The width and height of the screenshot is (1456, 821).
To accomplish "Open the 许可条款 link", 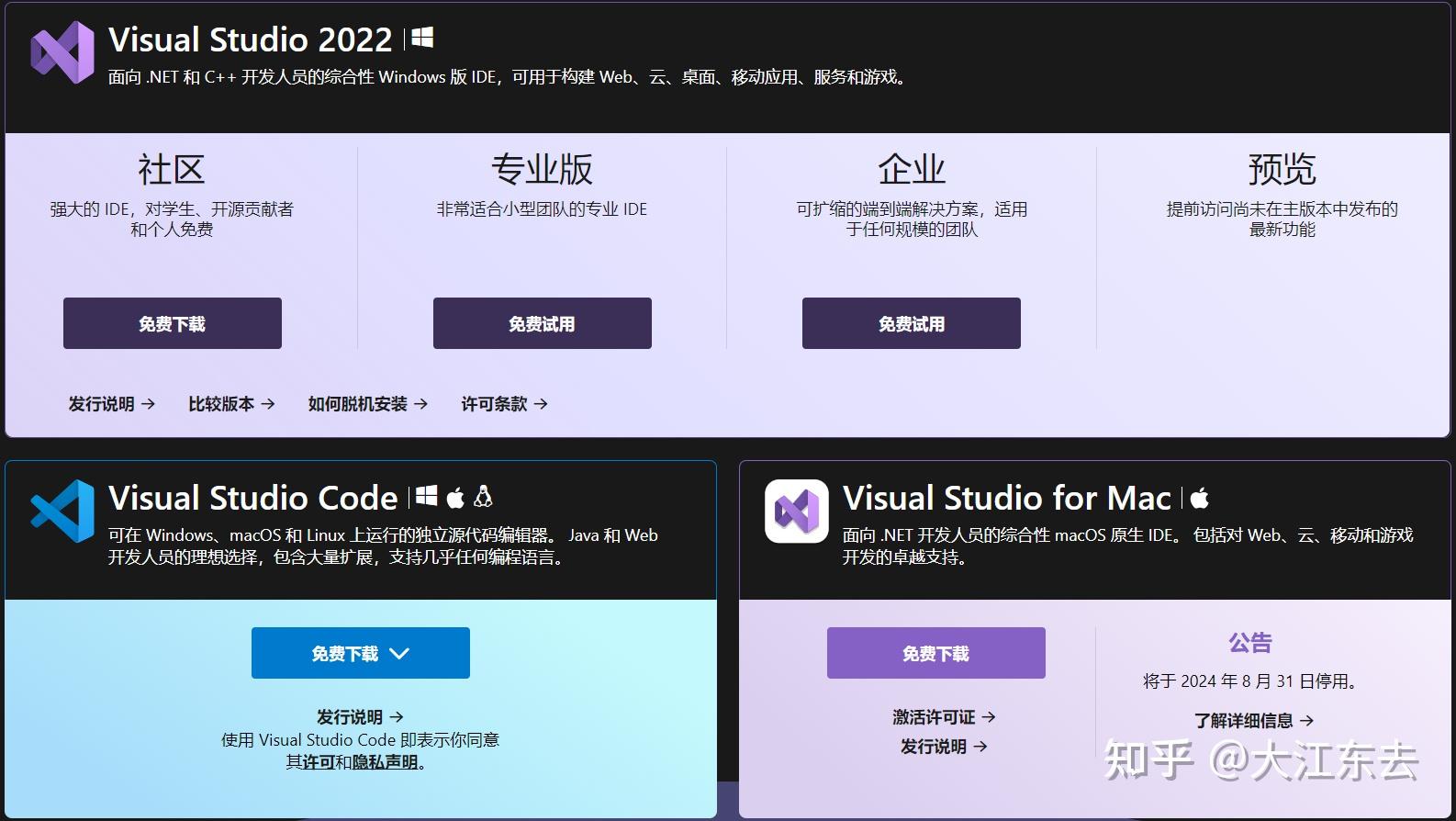I will click(x=505, y=404).
